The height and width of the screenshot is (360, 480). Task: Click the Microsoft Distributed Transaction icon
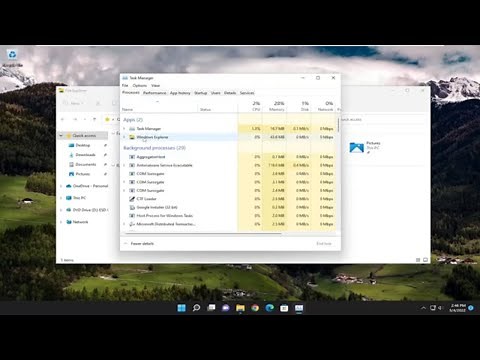tap(132, 224)
